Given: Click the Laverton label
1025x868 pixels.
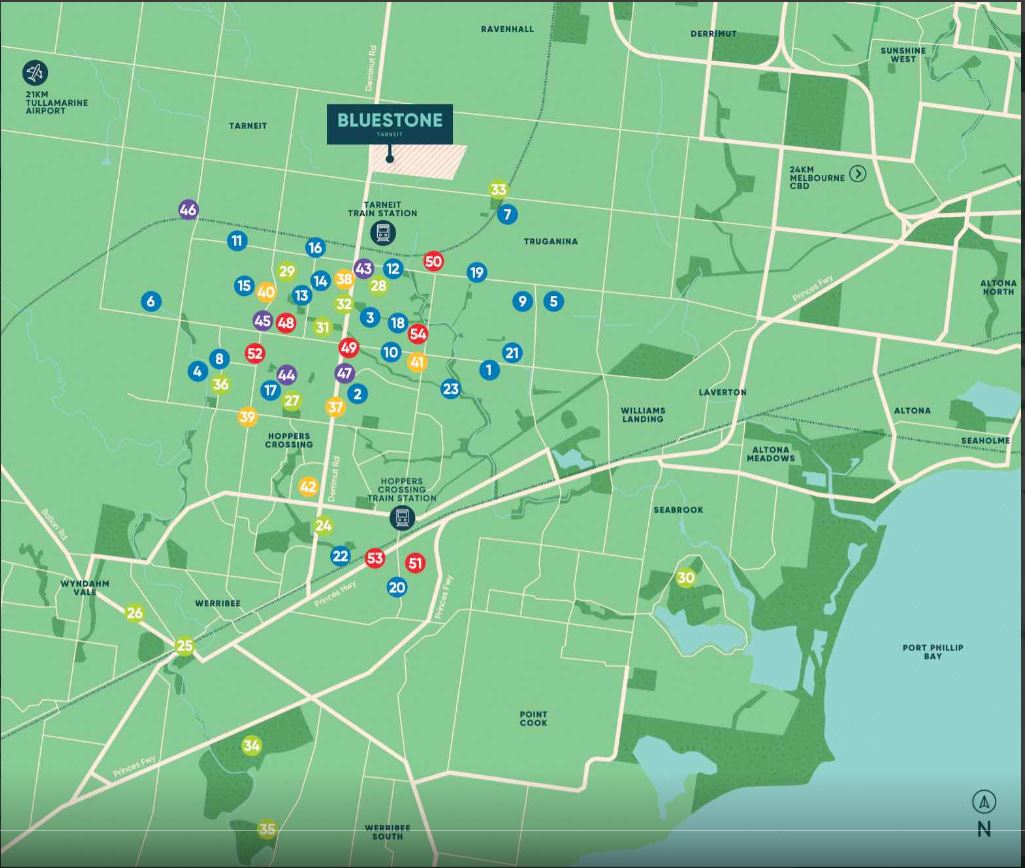Looking at the screenshot, I should pos(722,392).
